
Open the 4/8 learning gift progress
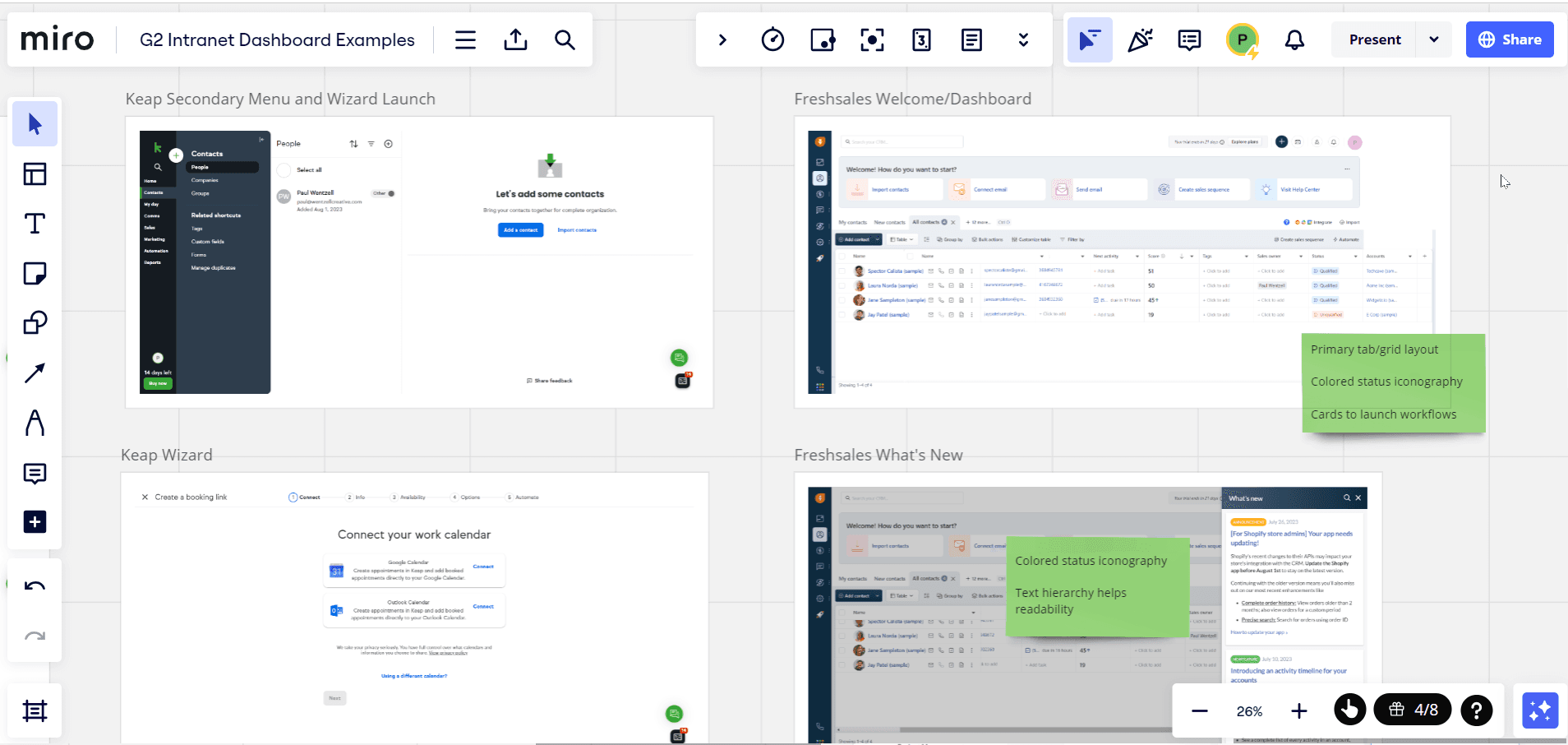pos(1413,710)
